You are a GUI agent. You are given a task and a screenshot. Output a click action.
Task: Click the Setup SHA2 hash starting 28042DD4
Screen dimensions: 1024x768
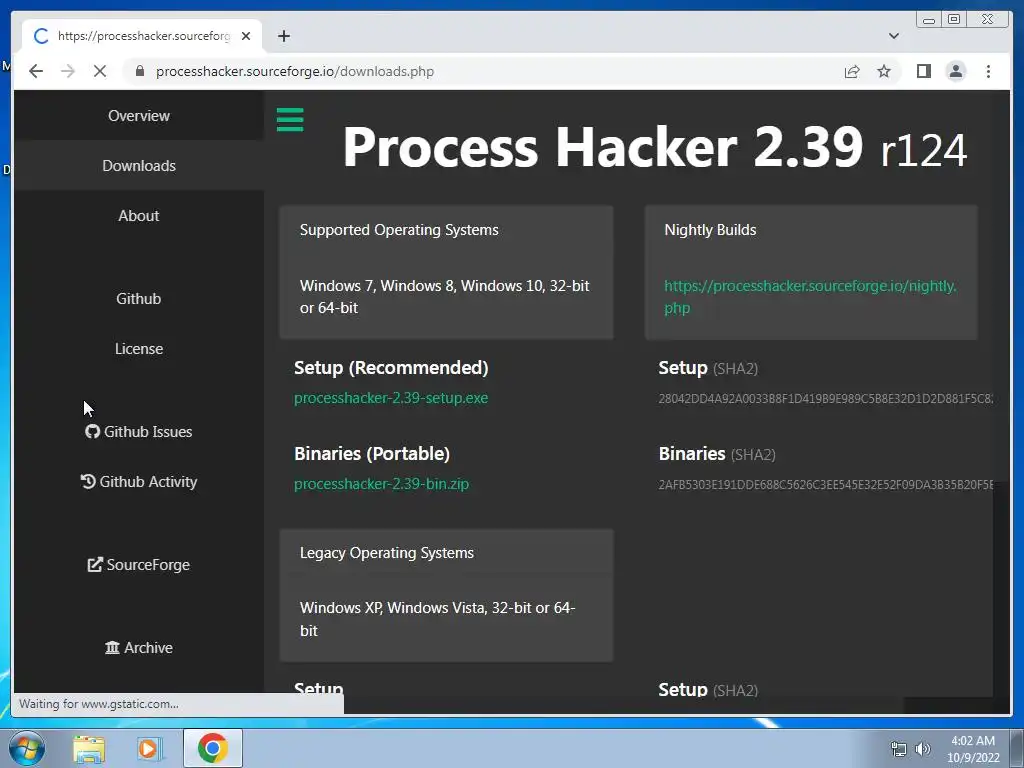point(825,398)
